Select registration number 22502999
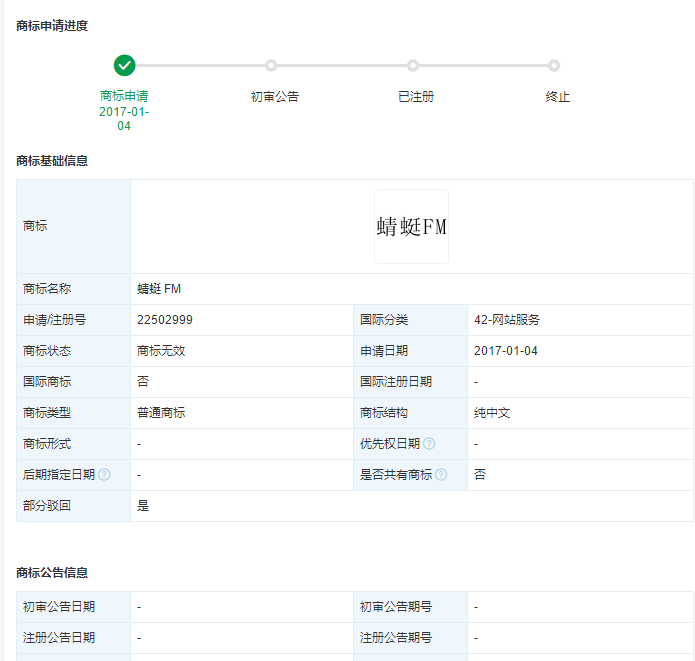 tap(165, 320)
